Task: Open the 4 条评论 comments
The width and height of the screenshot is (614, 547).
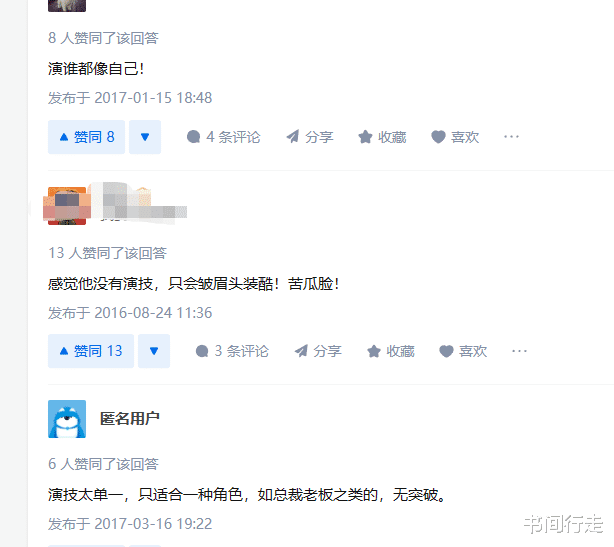Action: point(224,137)
